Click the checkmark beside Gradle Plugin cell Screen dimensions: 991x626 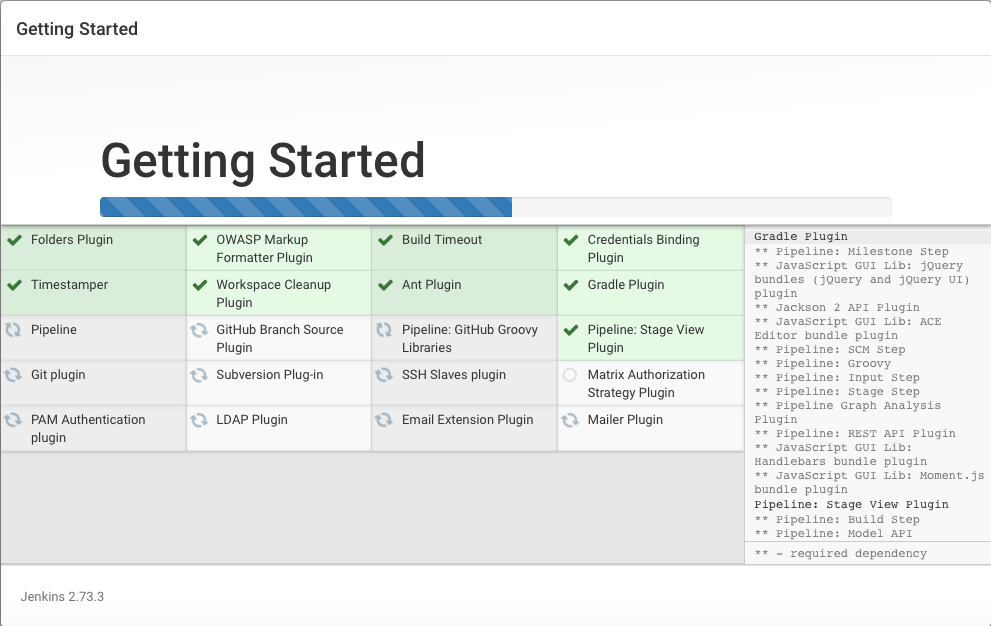pyautogui.click(x=571, y=285)
